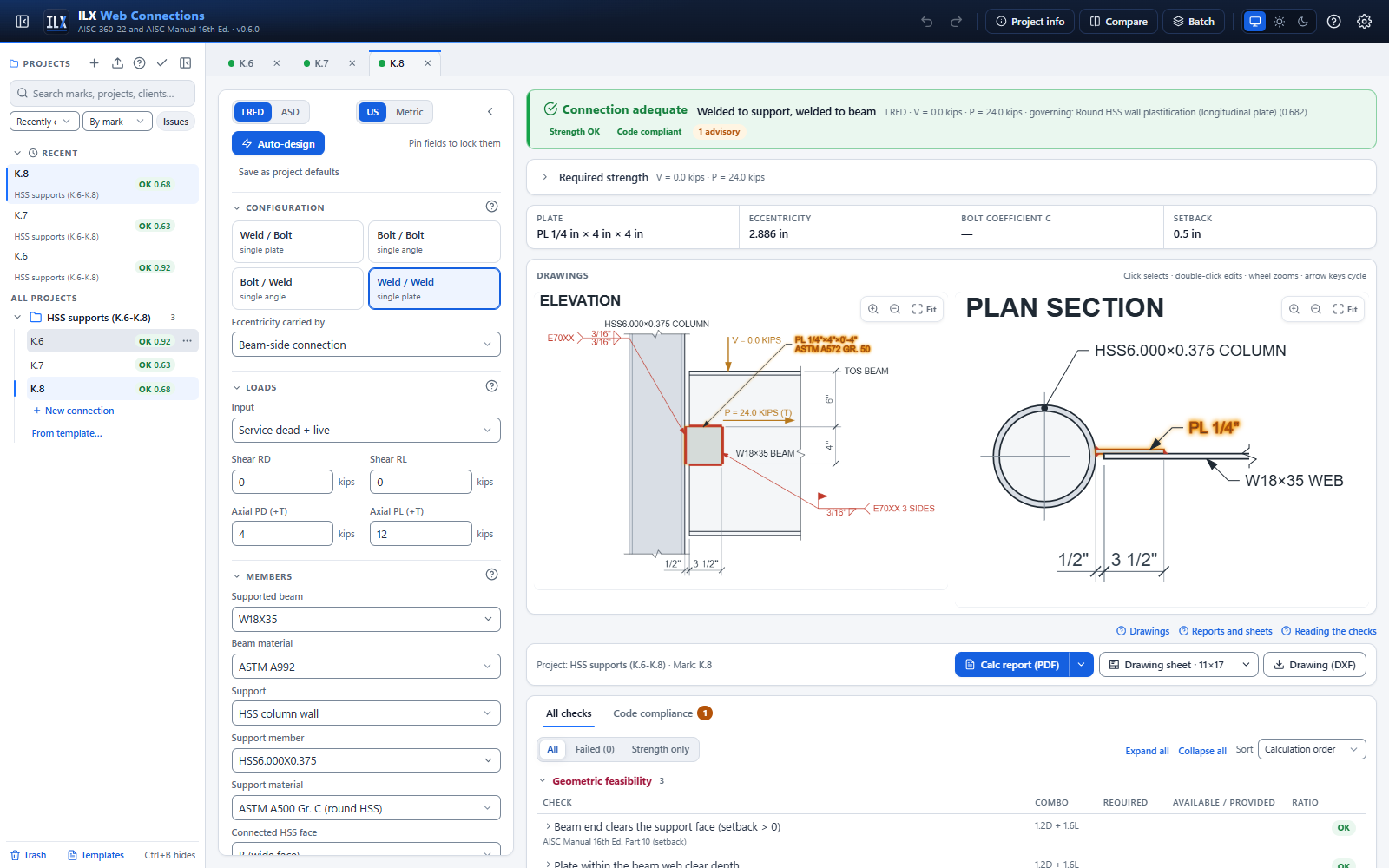Switch to light theme sun icon
1389x868 pixels.
click(x=1279, y=22)
